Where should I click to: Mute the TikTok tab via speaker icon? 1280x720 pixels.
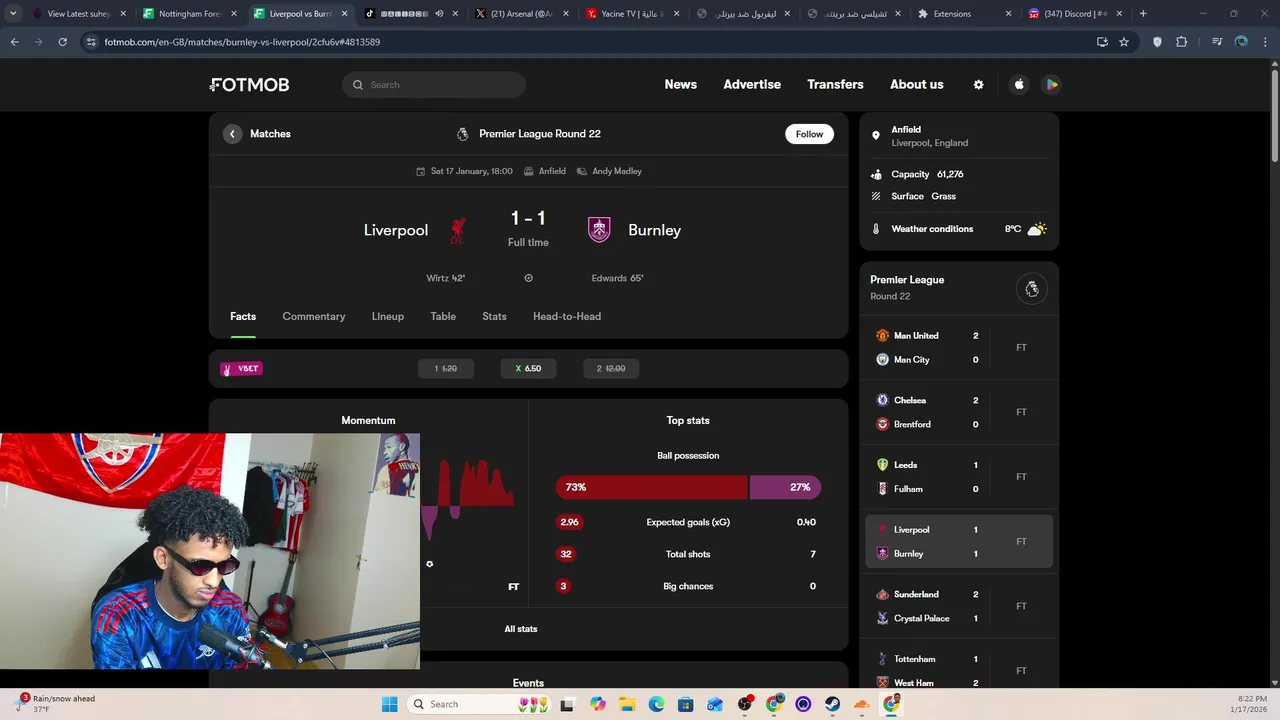439,14
